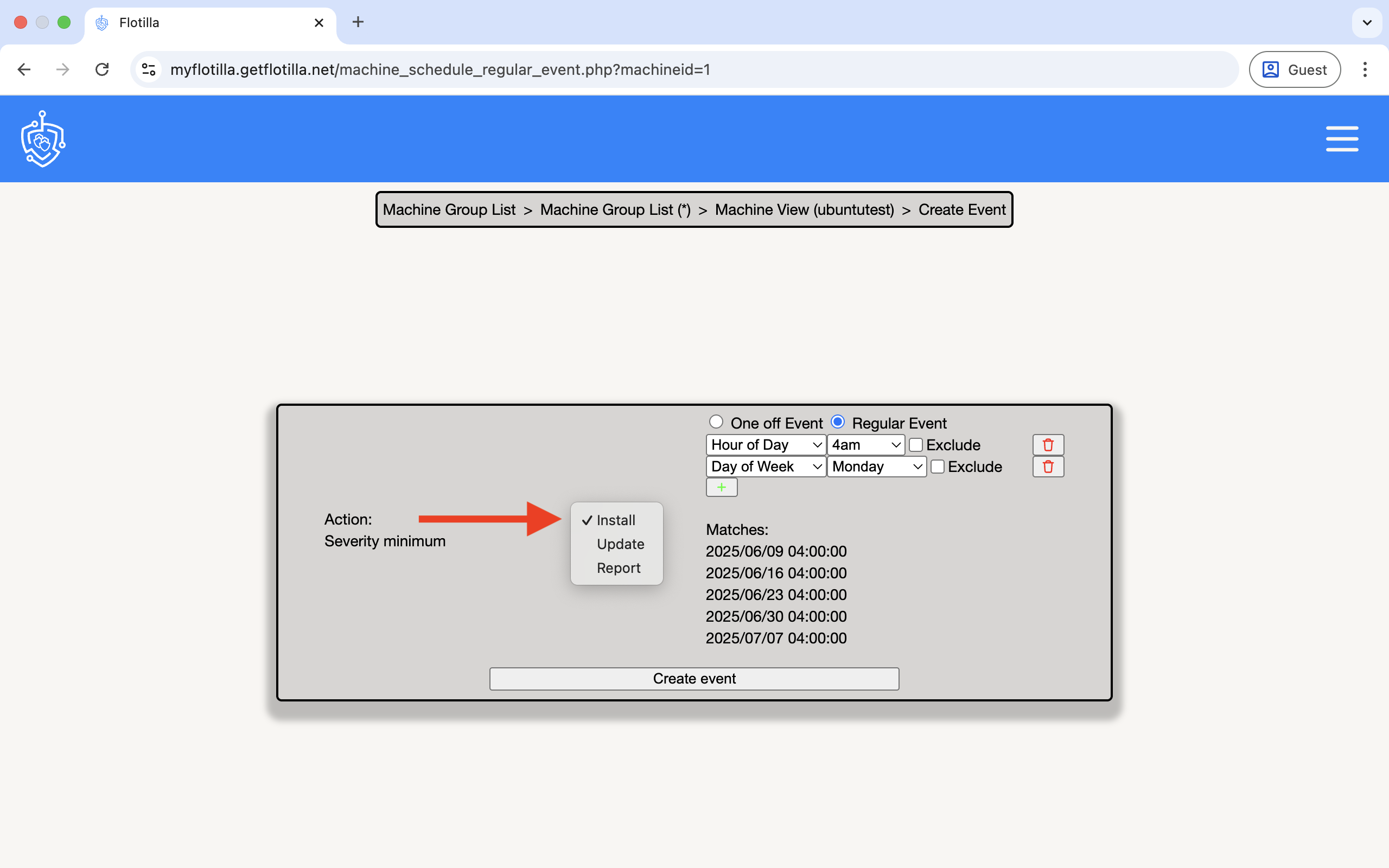
Task: Choose Update in Action menu
Action: (620, 544)
